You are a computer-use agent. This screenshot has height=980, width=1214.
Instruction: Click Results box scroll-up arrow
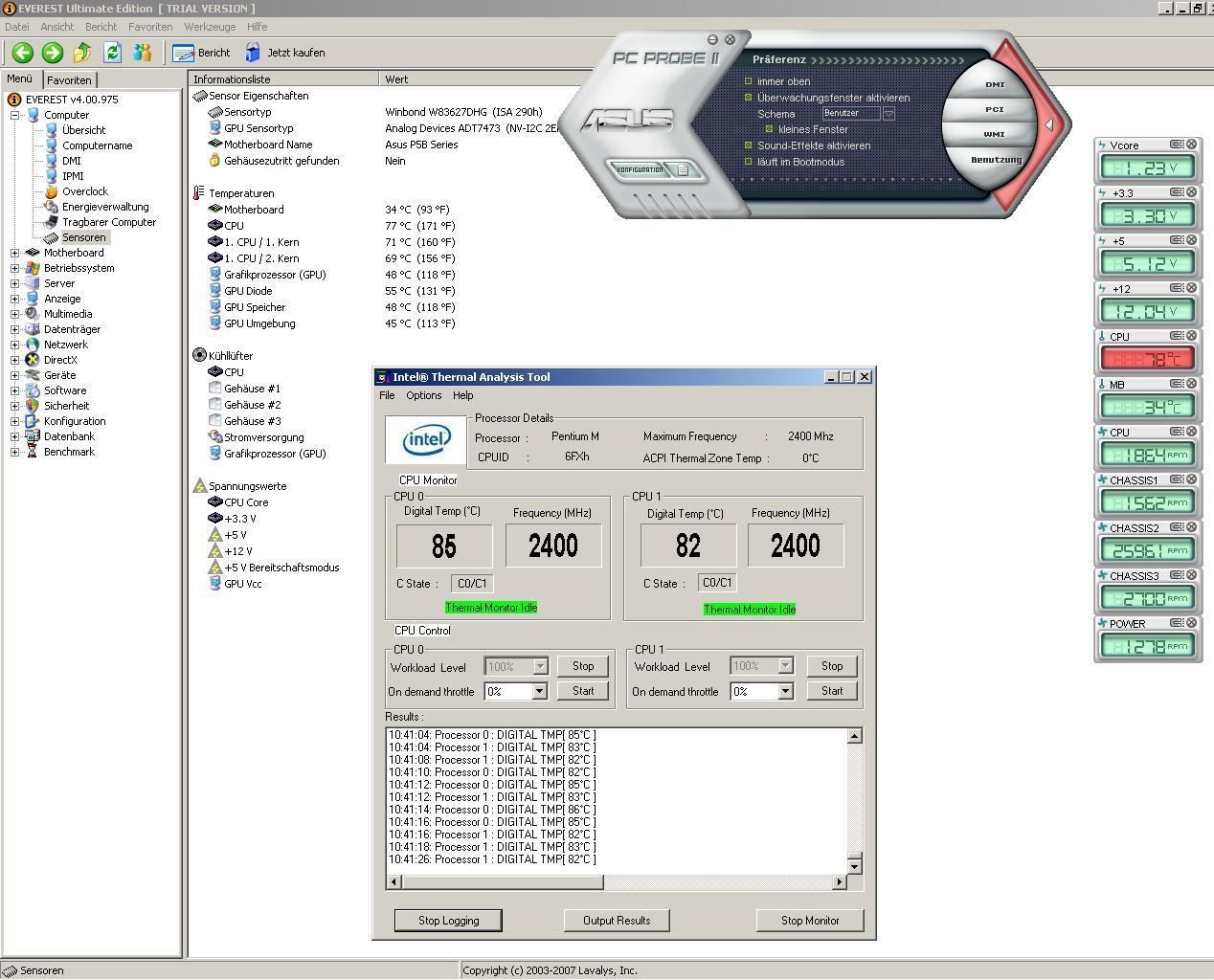854,735
